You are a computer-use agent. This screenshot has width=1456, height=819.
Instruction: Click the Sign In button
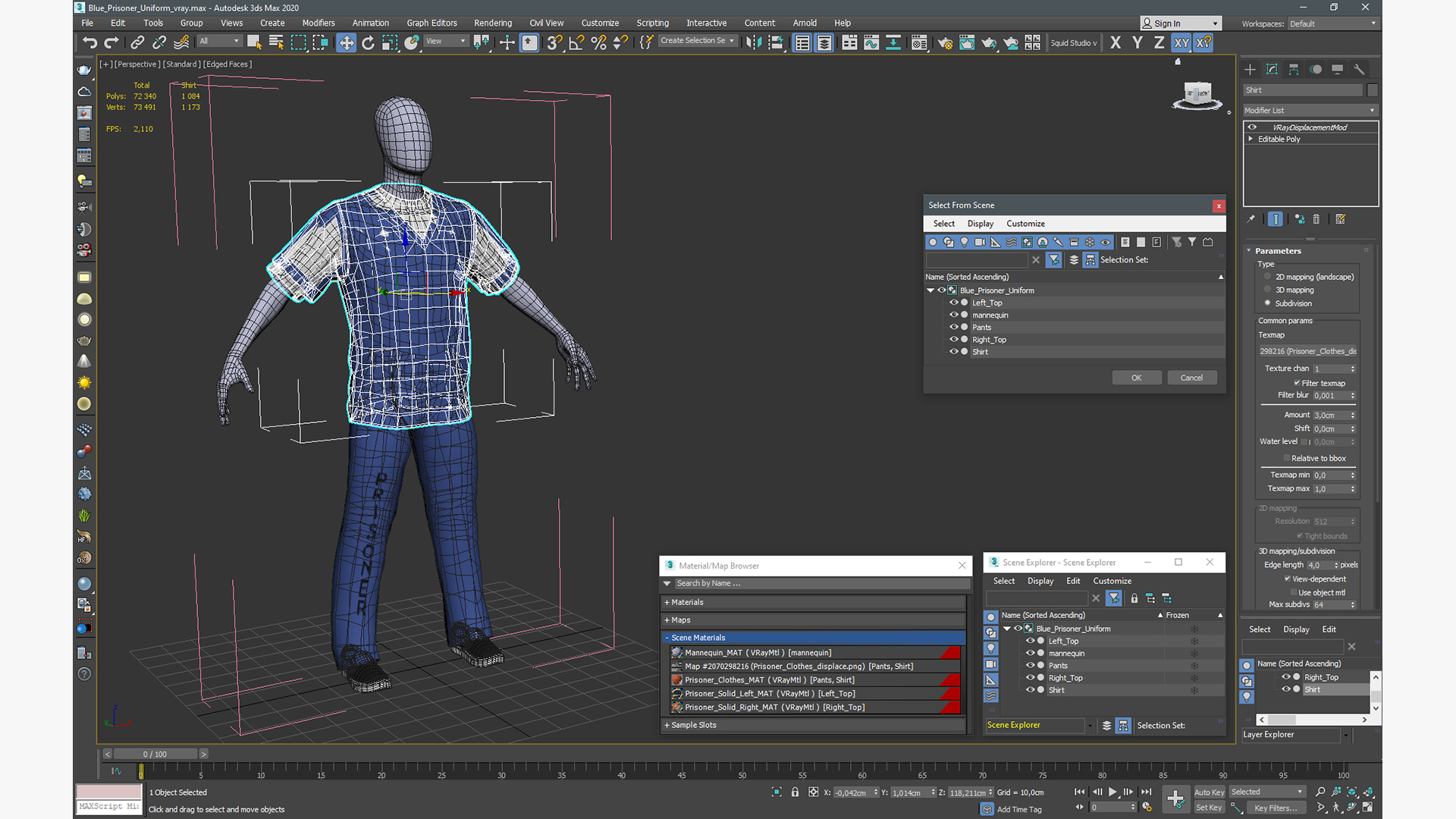pos(1181,24)
